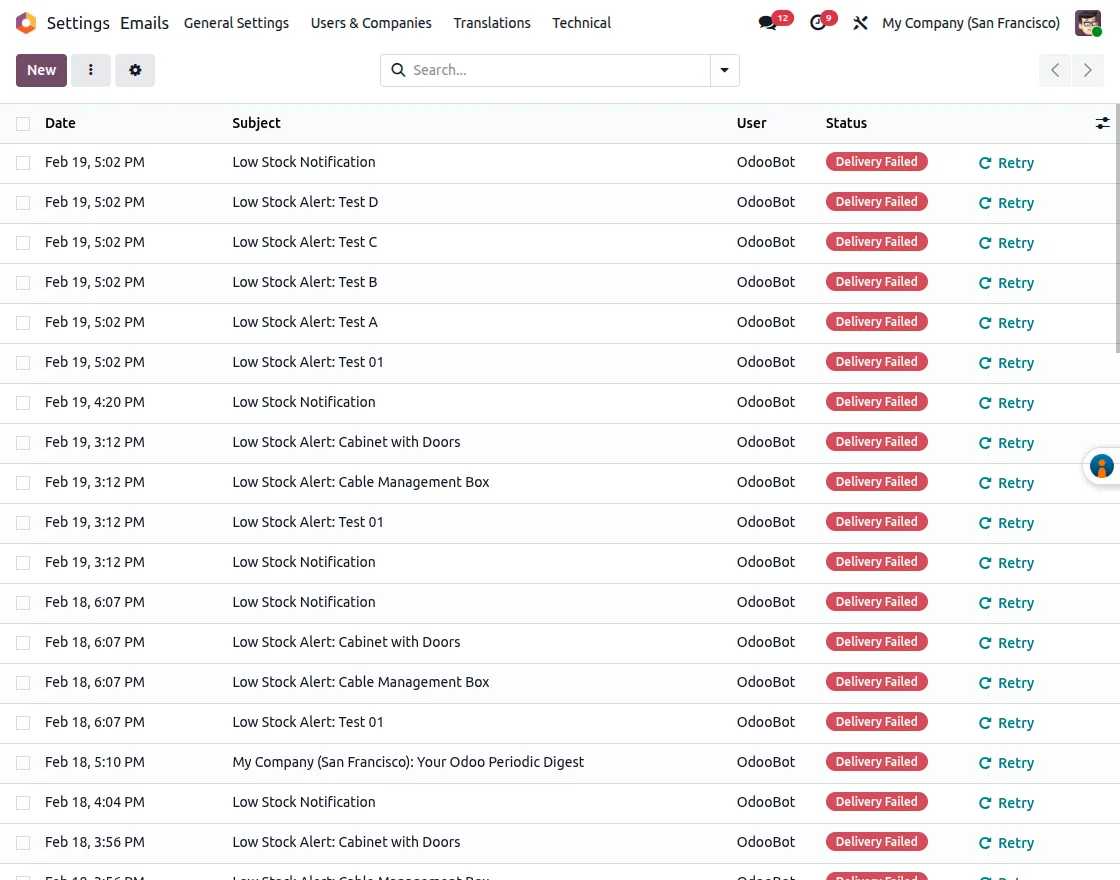The width and height of the screenshot is (1120, 880).
Task: Open the Translations menu
Action: (492, 23)
